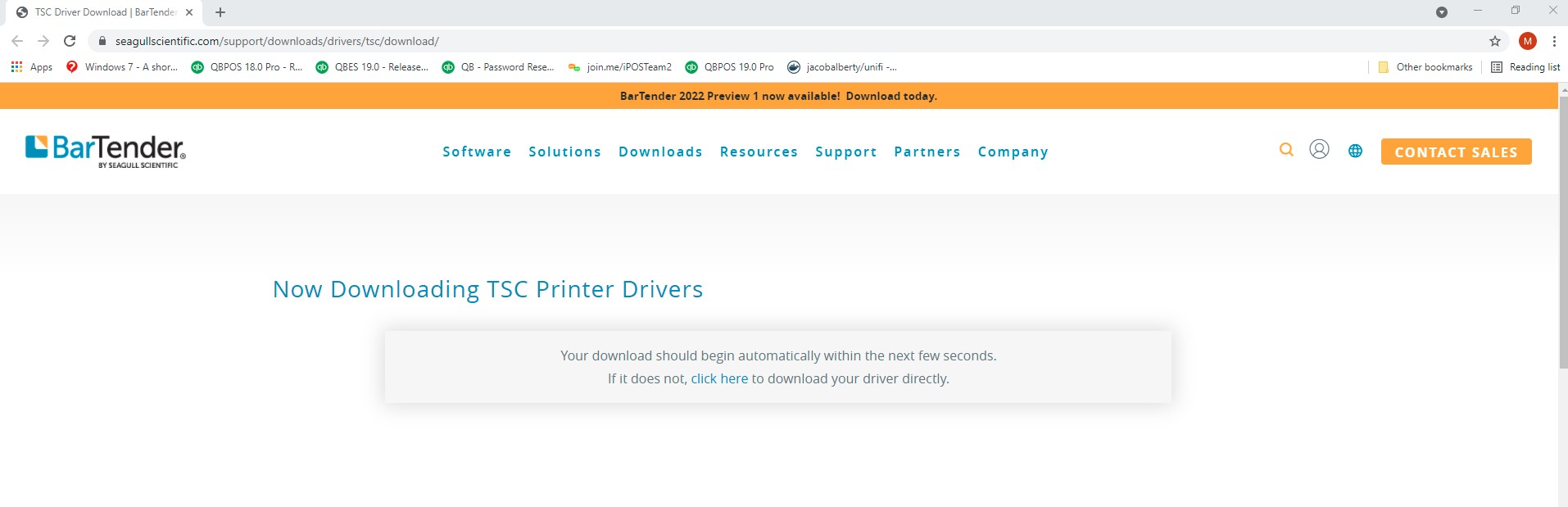Open the 'QBPOS 18.0 Pro - R...' bookmark
This screenshot has width=1568, height=507.
(x=247, y=67)
